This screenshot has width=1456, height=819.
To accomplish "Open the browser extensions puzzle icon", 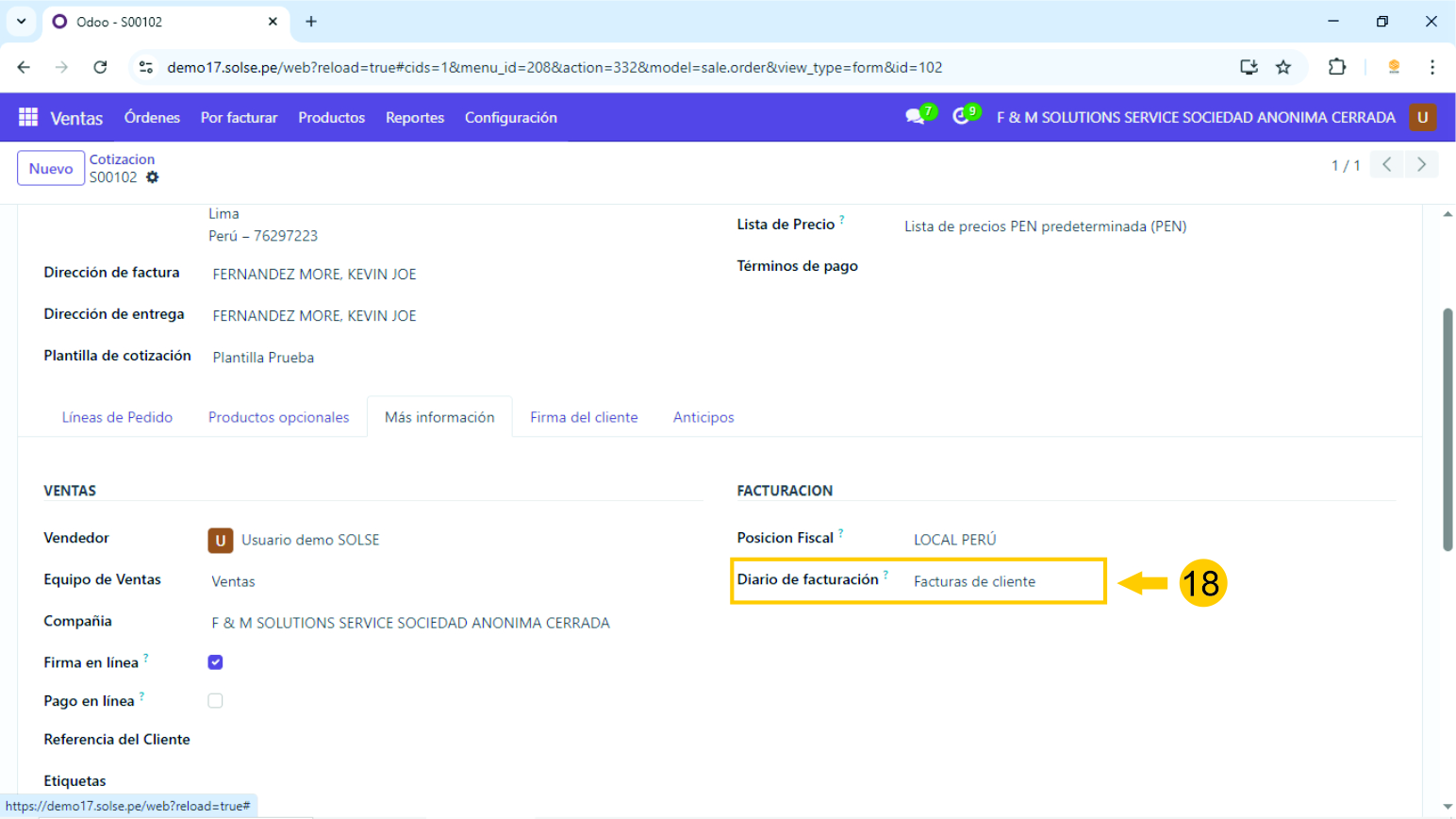I will point(1336,67).
